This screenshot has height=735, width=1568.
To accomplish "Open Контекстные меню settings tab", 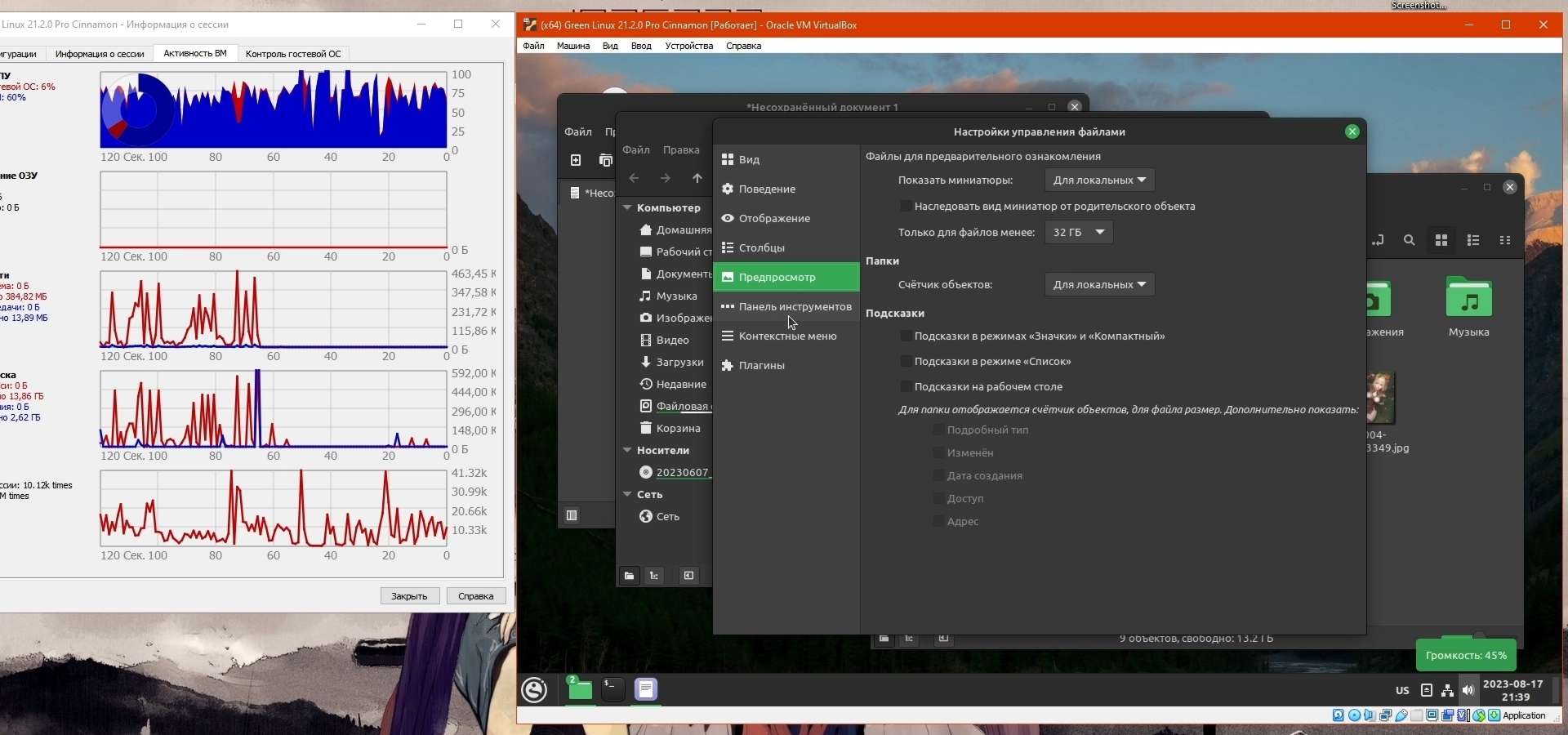I will 786,336.
